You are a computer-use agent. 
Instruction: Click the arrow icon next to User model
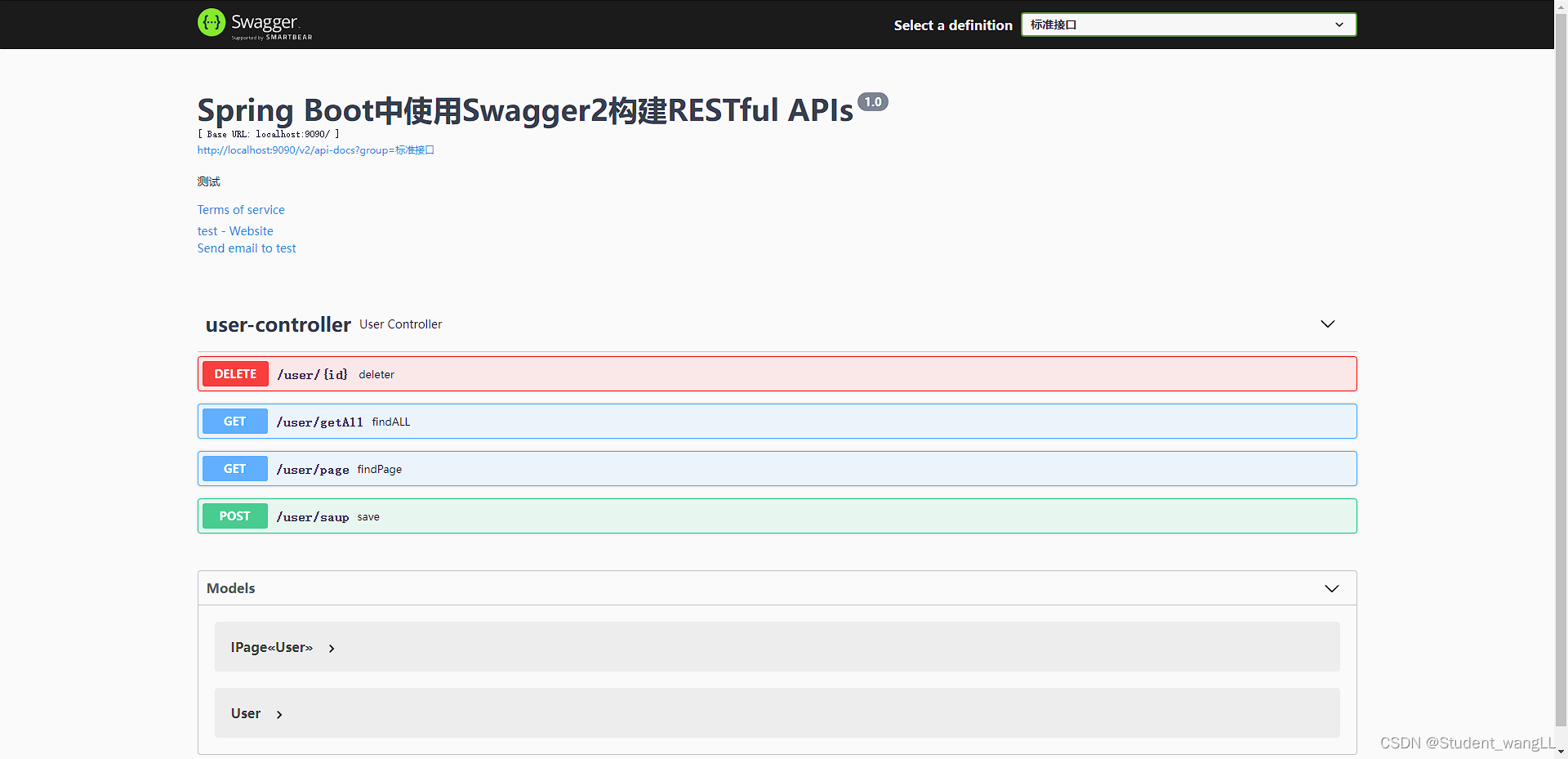click(x=278, y=713)
